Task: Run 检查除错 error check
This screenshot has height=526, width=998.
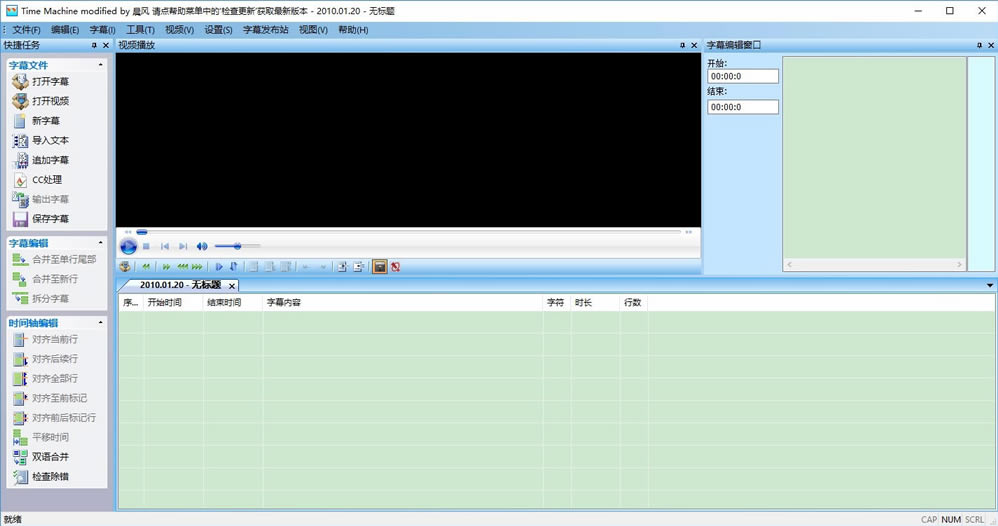Action: [20, 477]
